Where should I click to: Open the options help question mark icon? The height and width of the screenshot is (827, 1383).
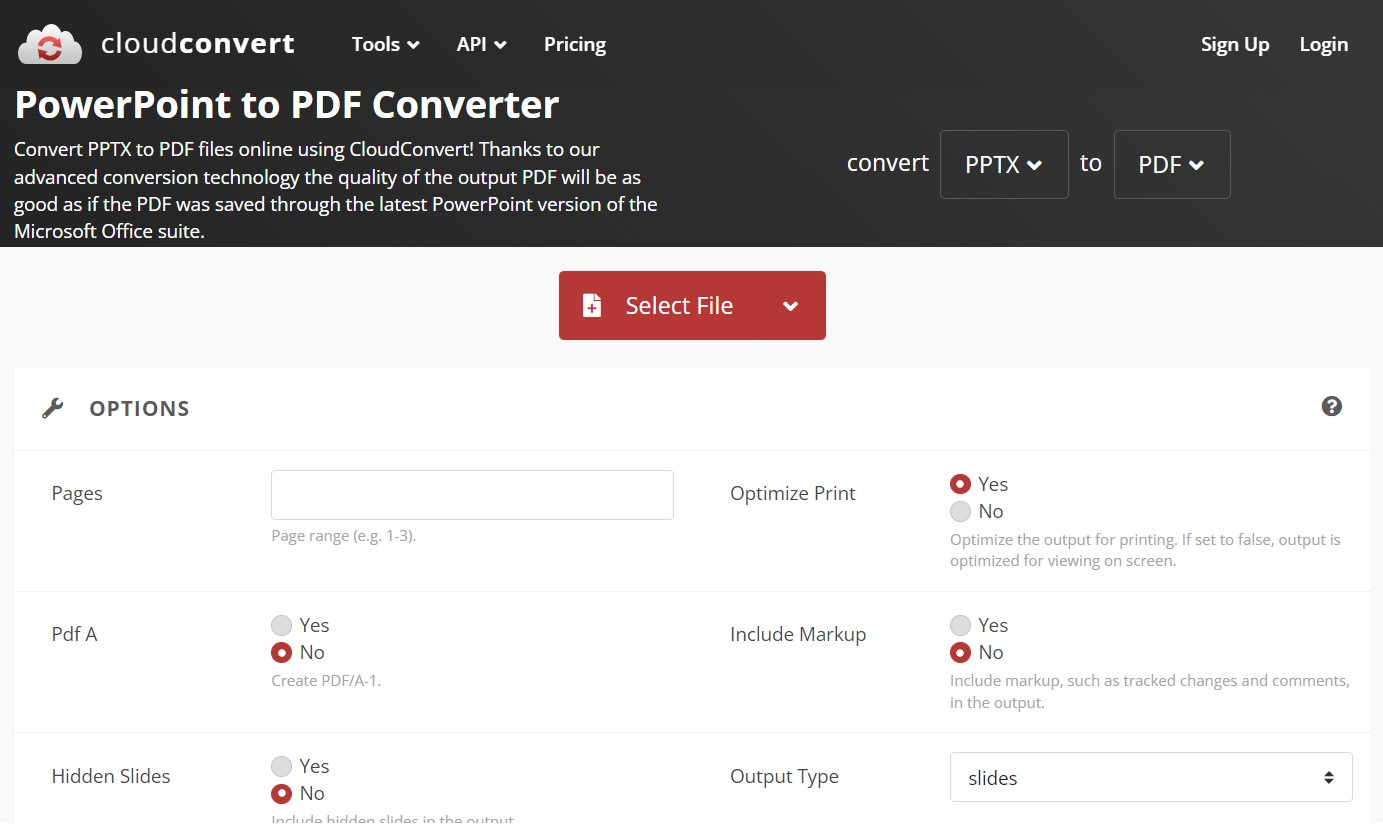click(1331, 406)
